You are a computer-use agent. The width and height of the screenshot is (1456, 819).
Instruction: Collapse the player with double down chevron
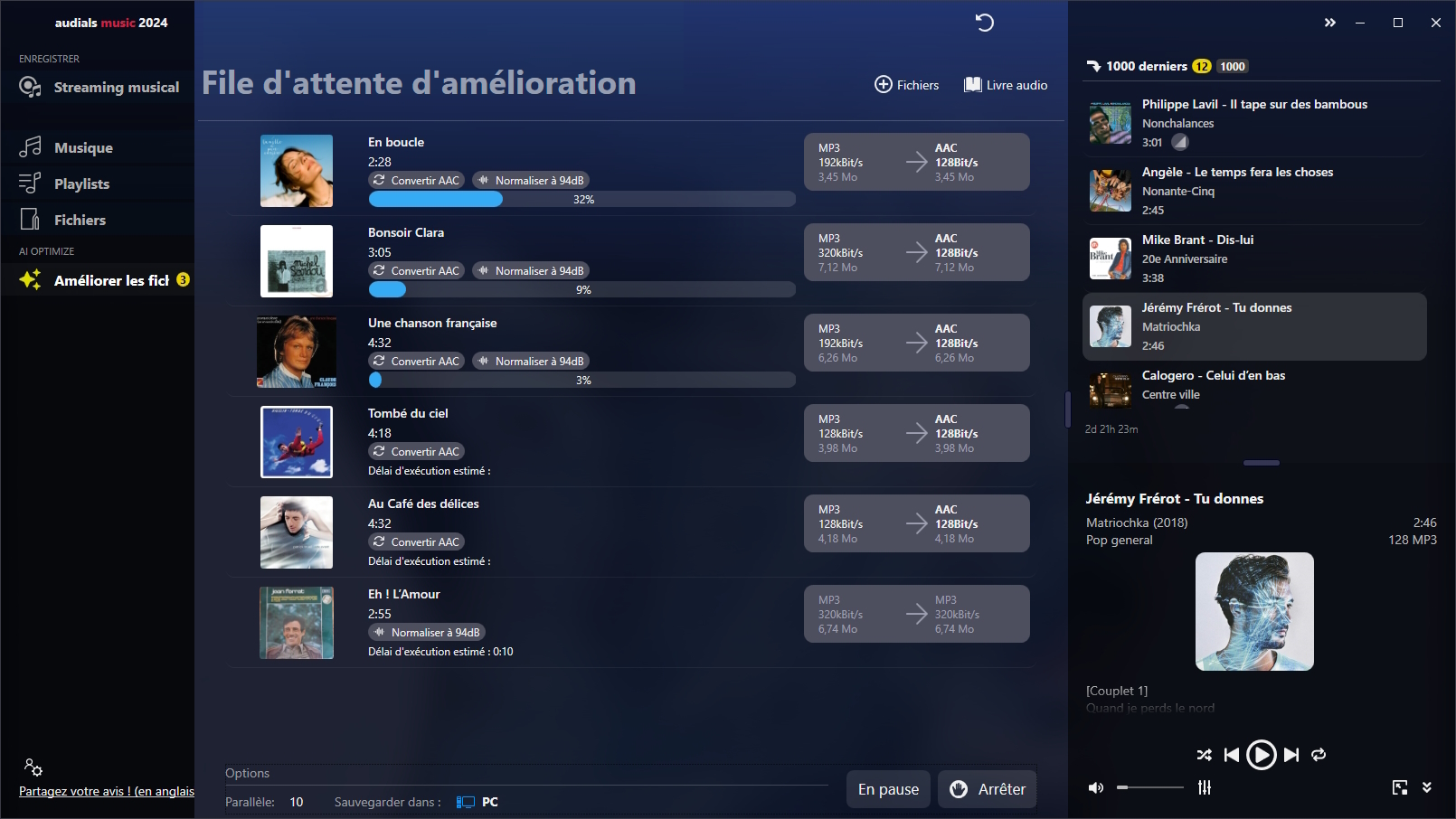[1427, 787]
